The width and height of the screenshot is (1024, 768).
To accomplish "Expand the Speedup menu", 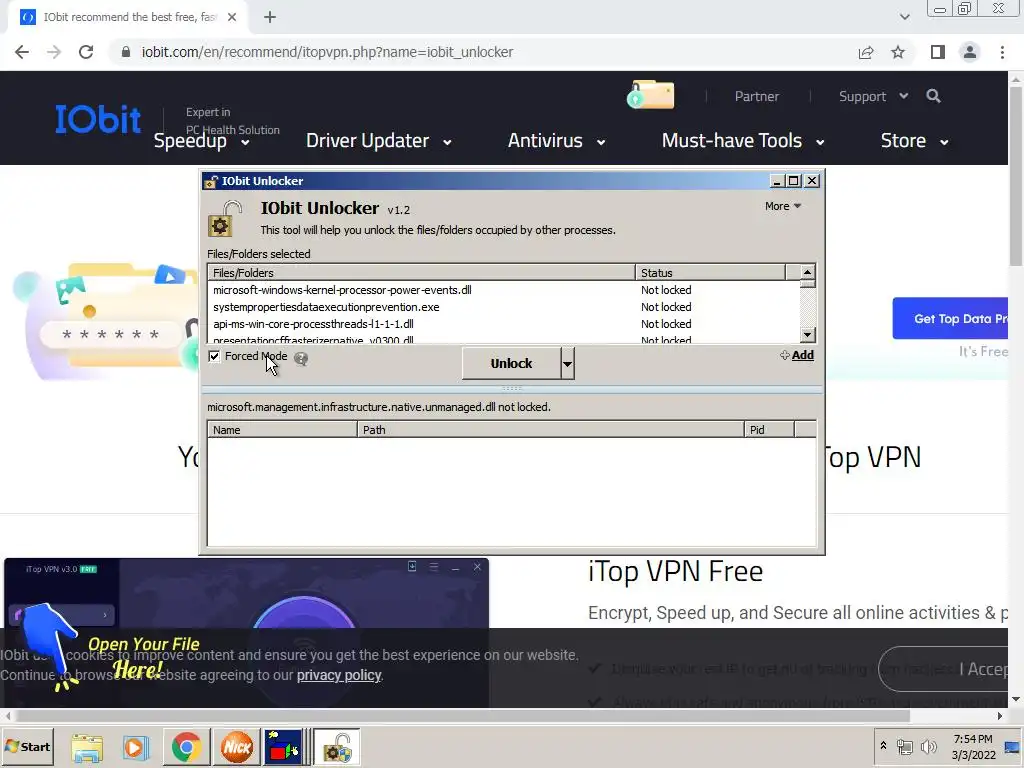I will click(x=201, y=141).
